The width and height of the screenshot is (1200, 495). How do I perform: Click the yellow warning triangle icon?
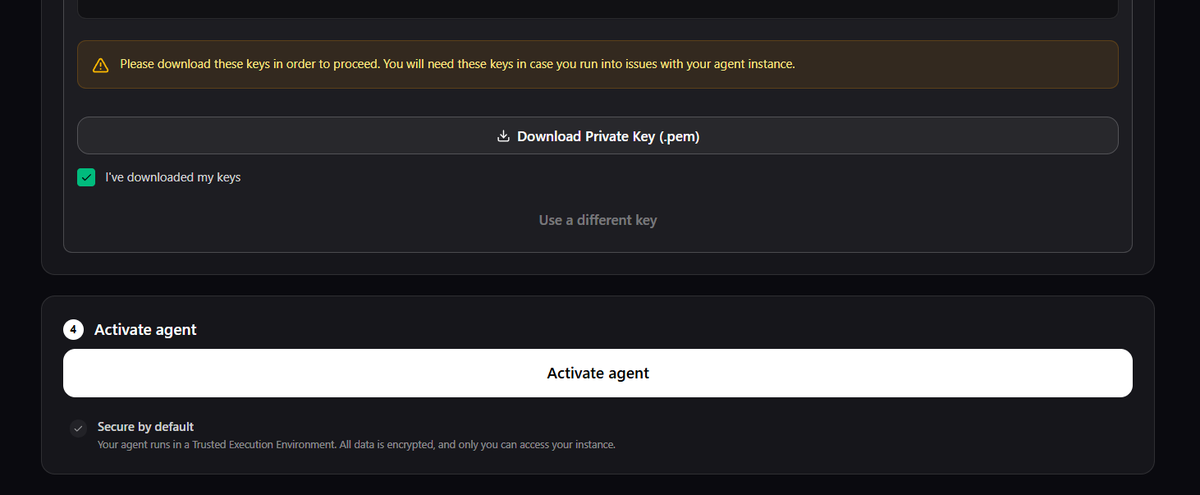pyautogui.click(x=100, y=65)
